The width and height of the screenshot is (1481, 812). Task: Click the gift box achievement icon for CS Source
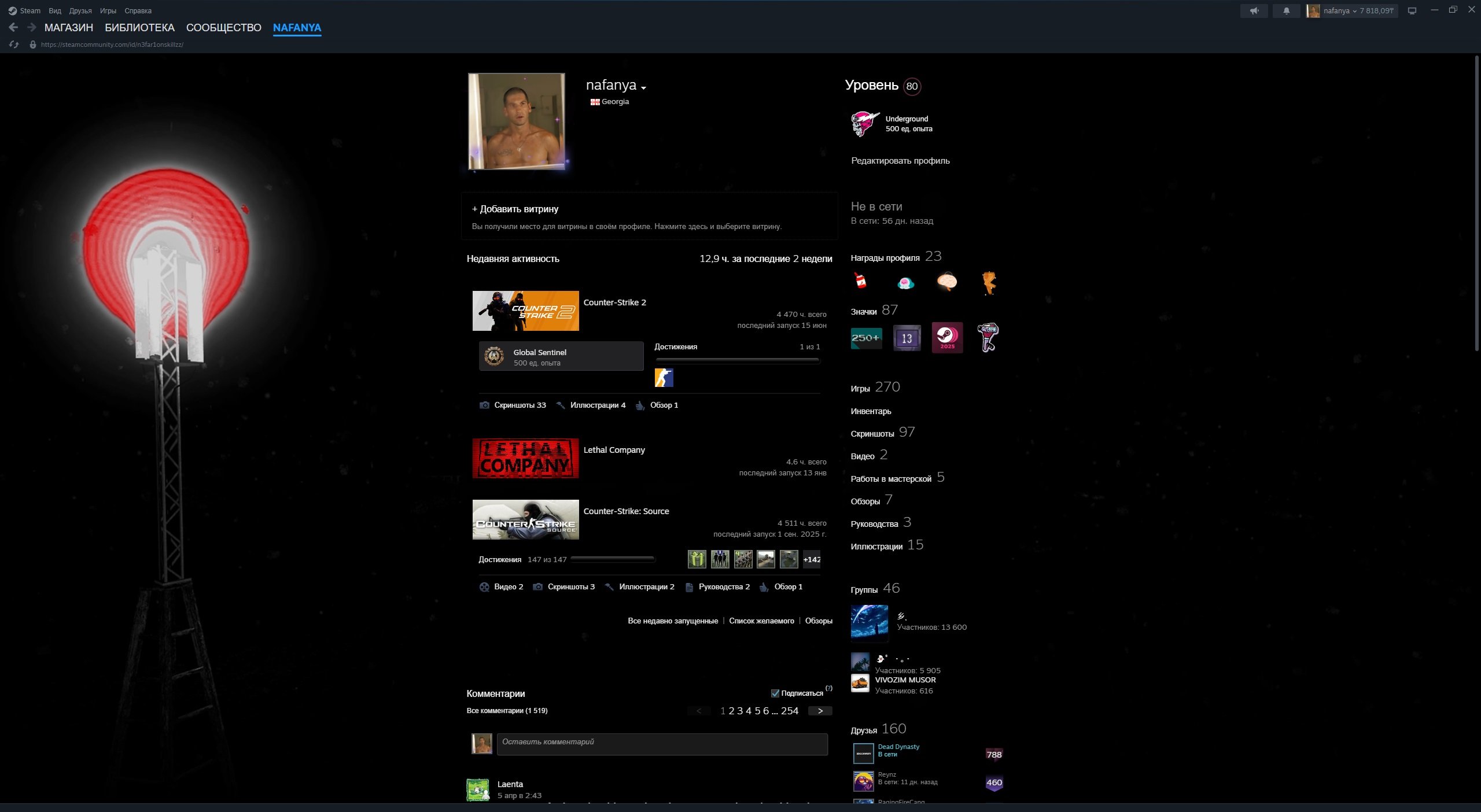697,559
